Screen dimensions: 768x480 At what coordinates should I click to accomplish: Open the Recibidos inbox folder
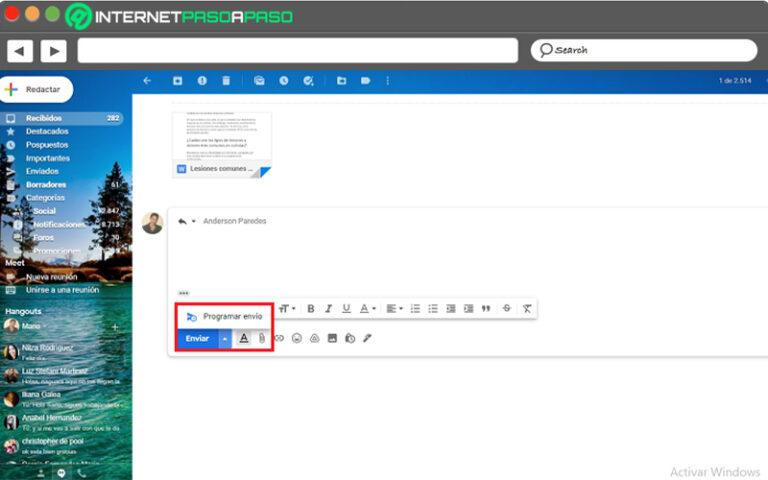pyautogui.click(x=61, y=118)
